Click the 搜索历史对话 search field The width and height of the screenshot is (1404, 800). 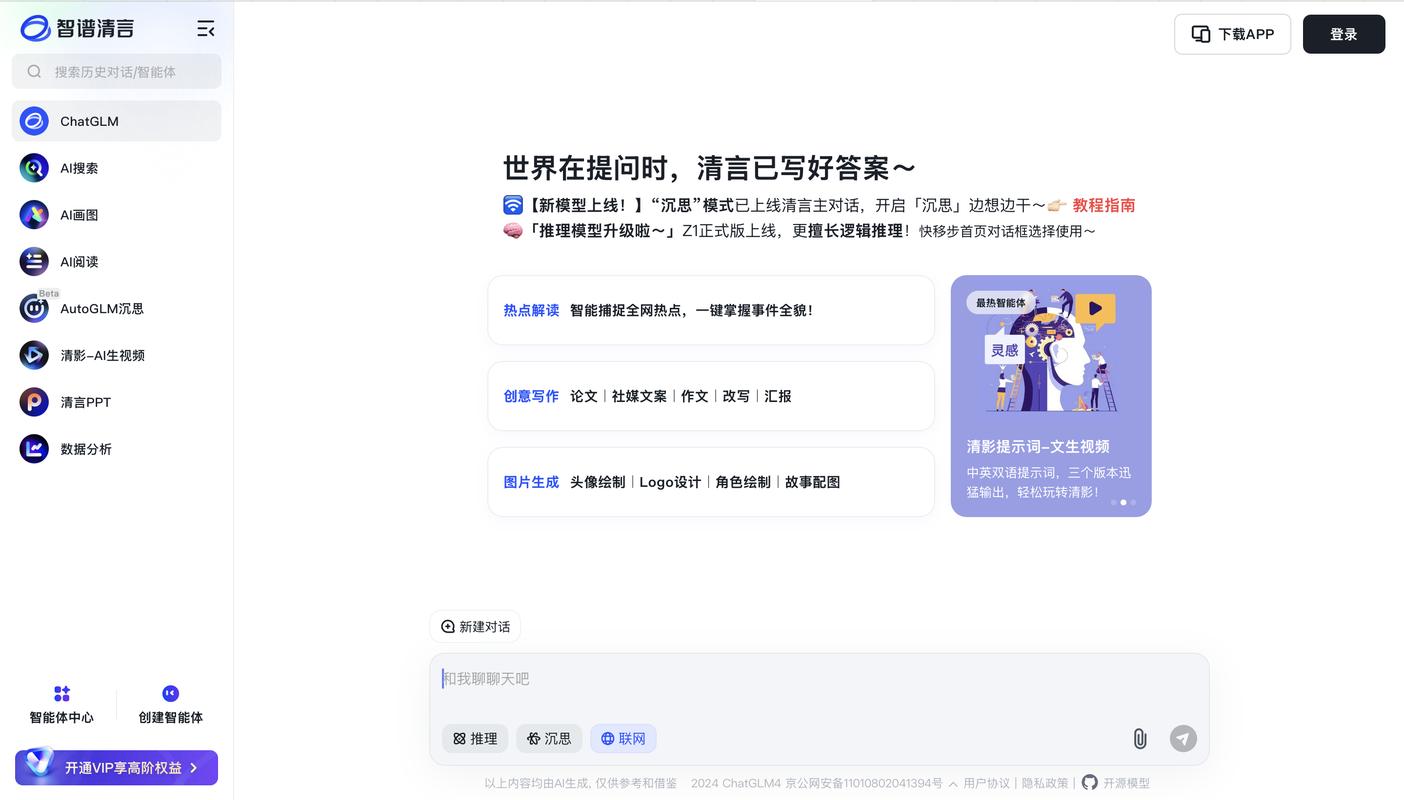coord(116,71)
